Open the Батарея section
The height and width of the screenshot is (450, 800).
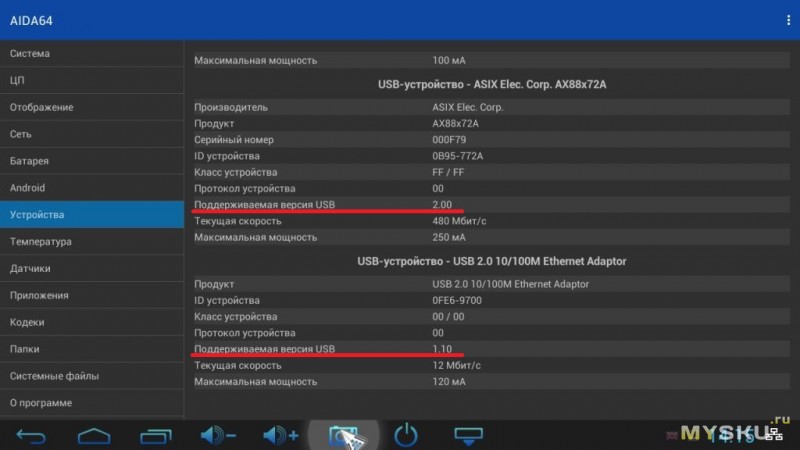[92, 161]
